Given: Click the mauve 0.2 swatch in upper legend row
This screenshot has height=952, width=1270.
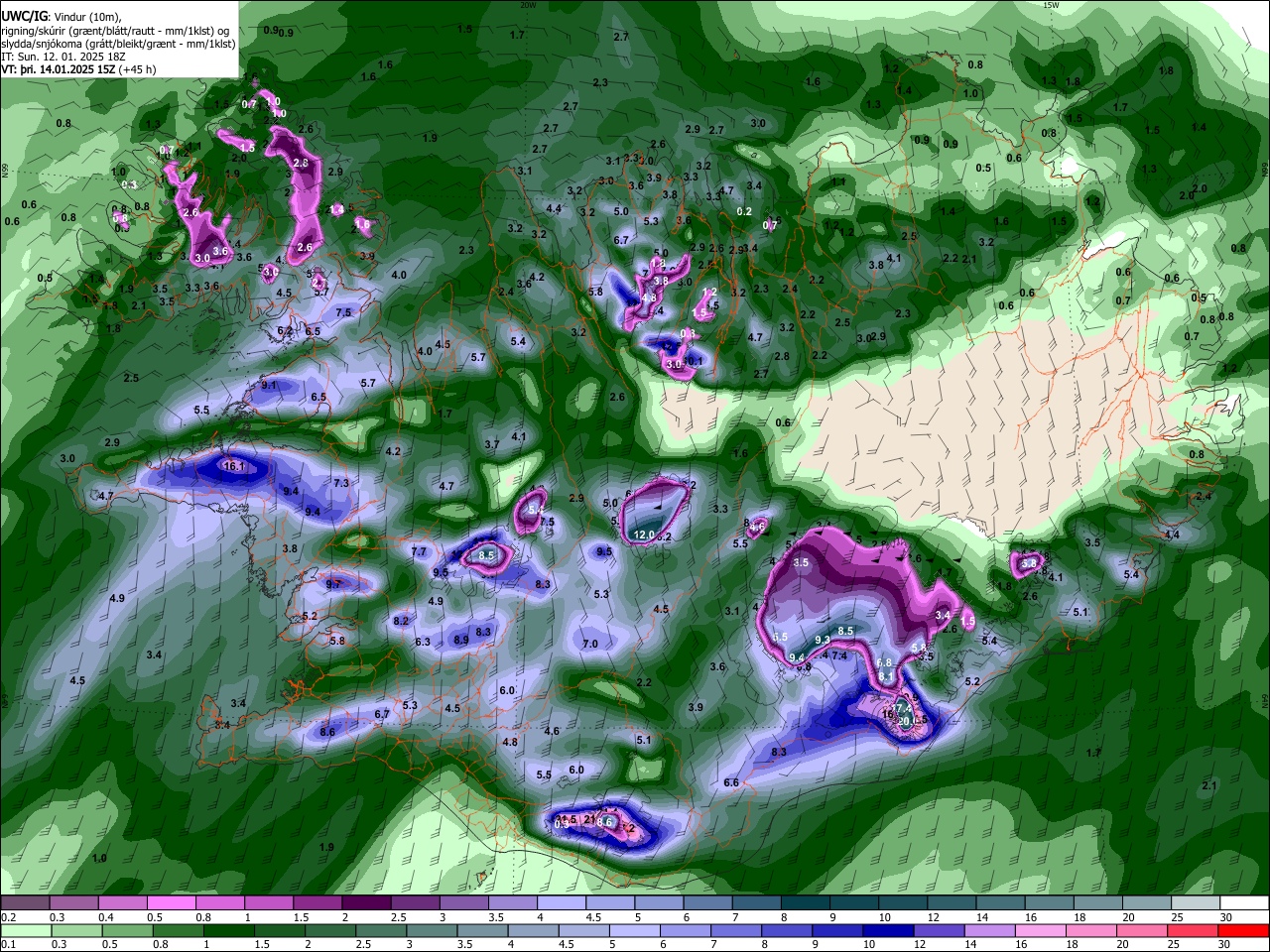Looking at the screenshot, I should 25,903.
